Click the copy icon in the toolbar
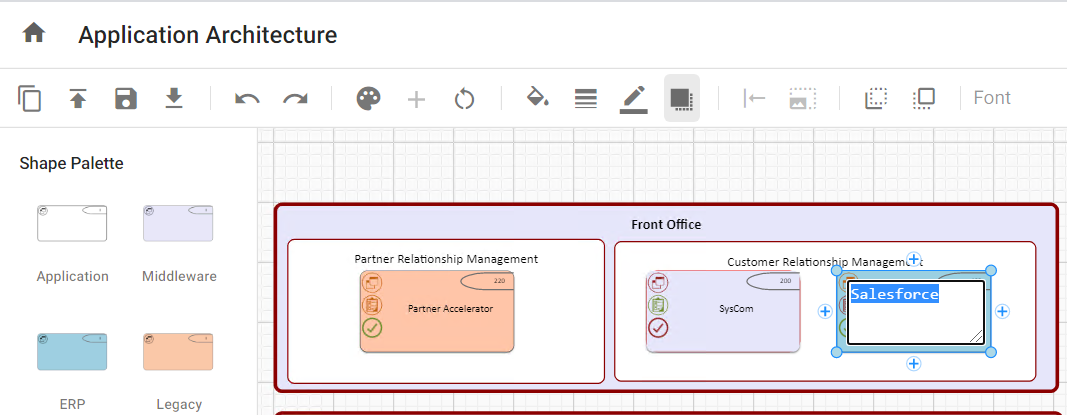 click(x=30, y=98)
